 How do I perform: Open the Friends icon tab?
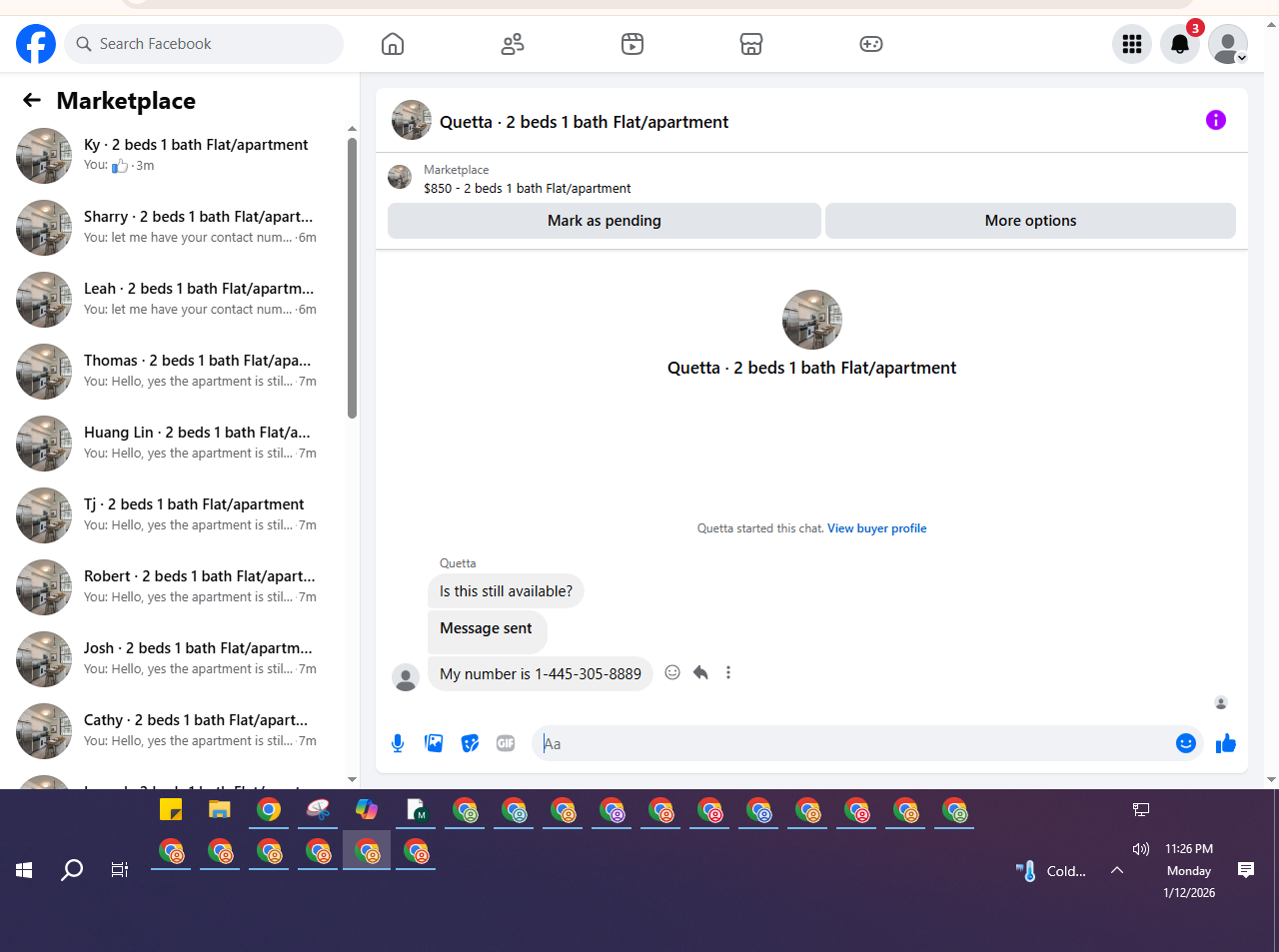513,44
